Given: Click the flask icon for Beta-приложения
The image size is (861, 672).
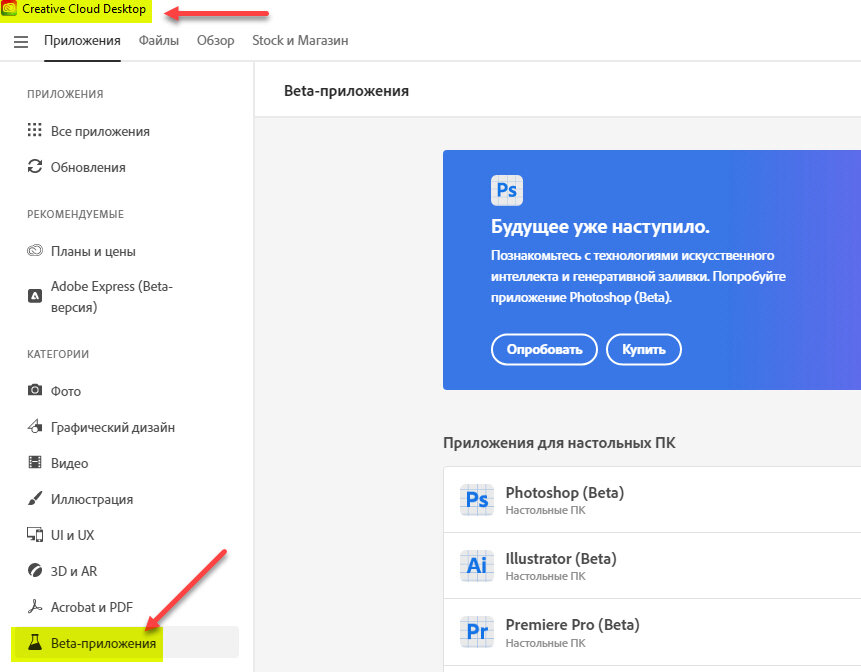Looking at the screenshot, I should click(35, 642).
